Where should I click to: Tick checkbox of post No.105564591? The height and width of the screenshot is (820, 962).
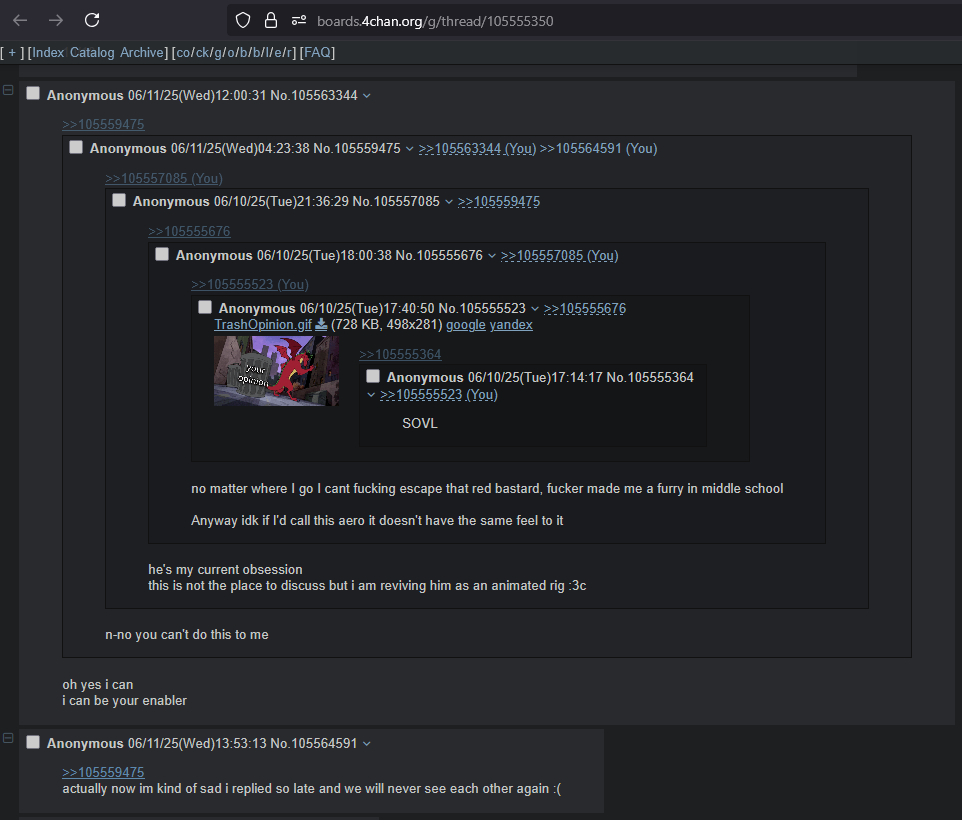[33, 742]
